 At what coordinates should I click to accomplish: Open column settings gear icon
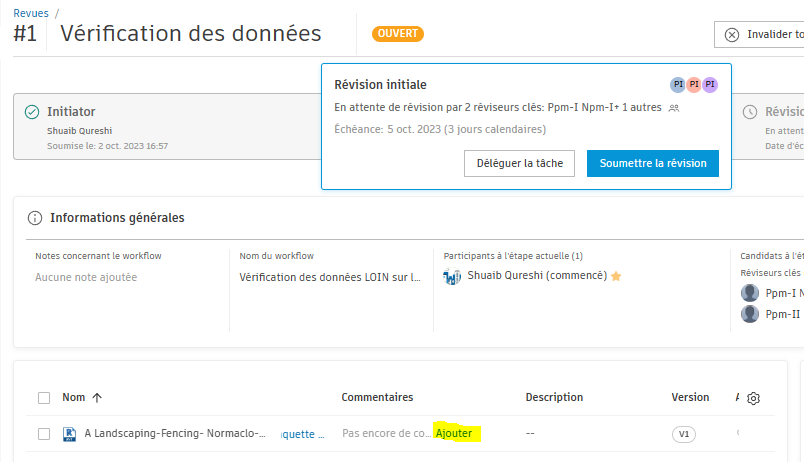click(753, 398)
